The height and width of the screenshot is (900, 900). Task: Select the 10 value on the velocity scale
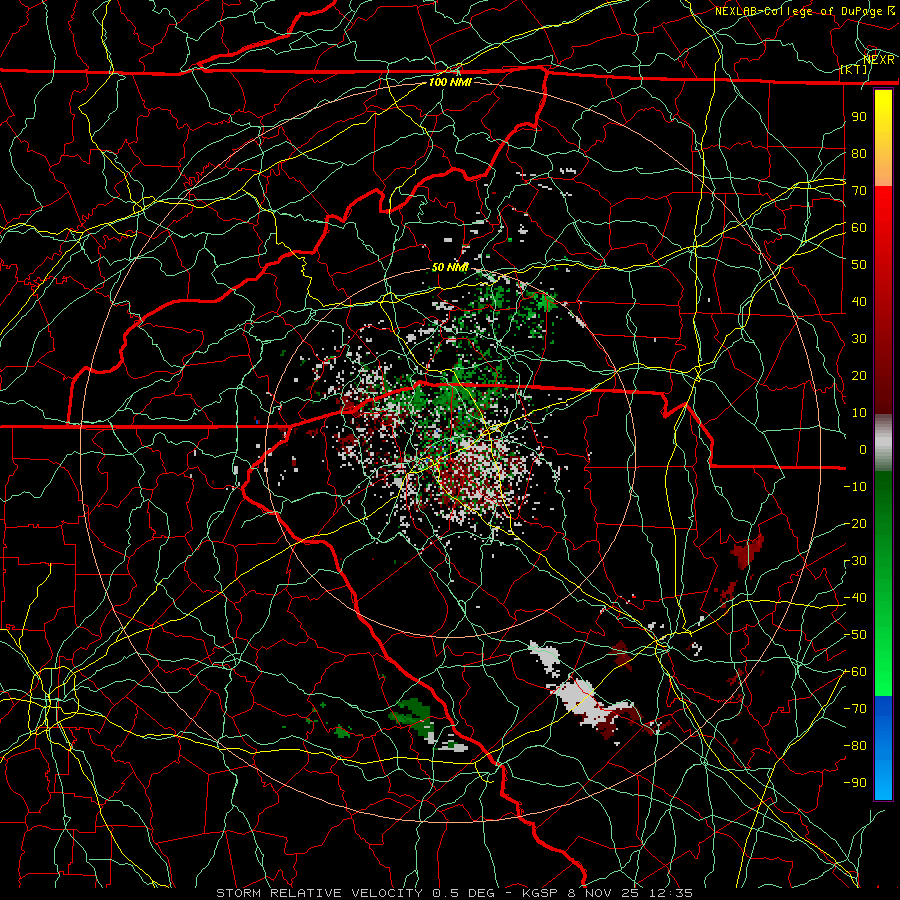pos(859,413)
